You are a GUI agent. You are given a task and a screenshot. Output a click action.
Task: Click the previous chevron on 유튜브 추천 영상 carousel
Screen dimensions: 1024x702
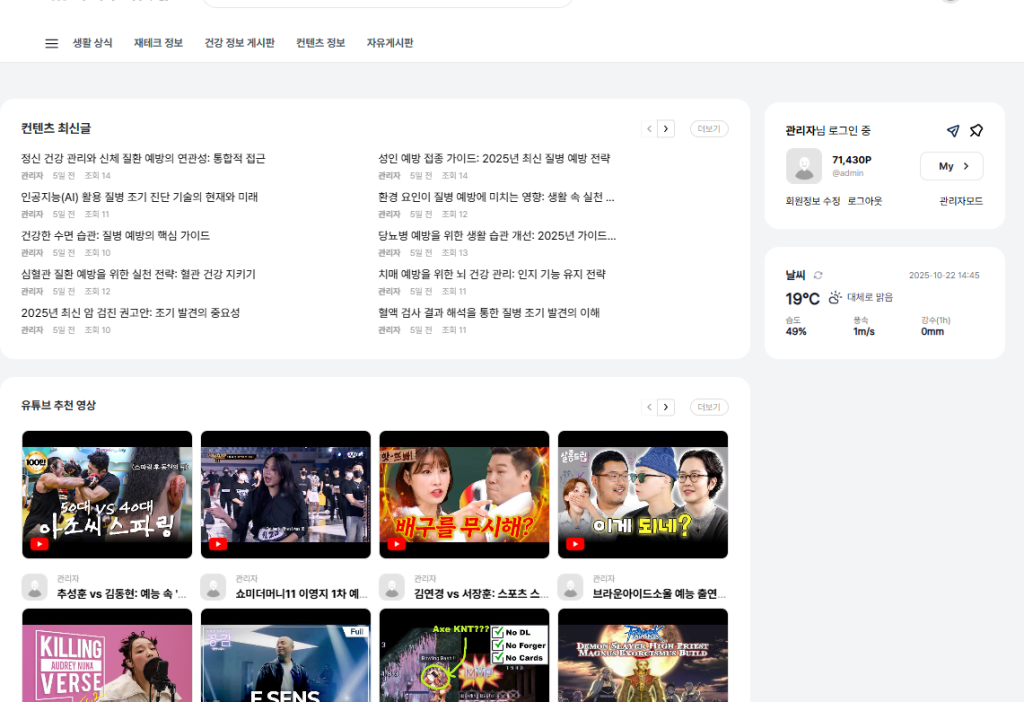pos(648,407)
